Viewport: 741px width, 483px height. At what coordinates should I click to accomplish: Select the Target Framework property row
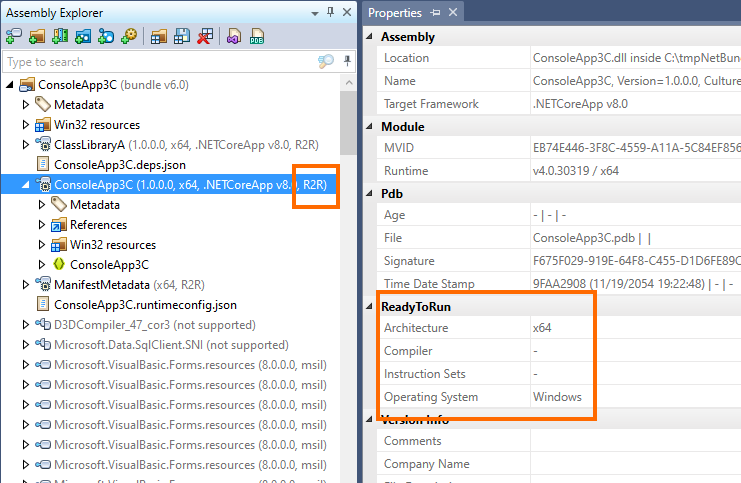pos(559,104)
